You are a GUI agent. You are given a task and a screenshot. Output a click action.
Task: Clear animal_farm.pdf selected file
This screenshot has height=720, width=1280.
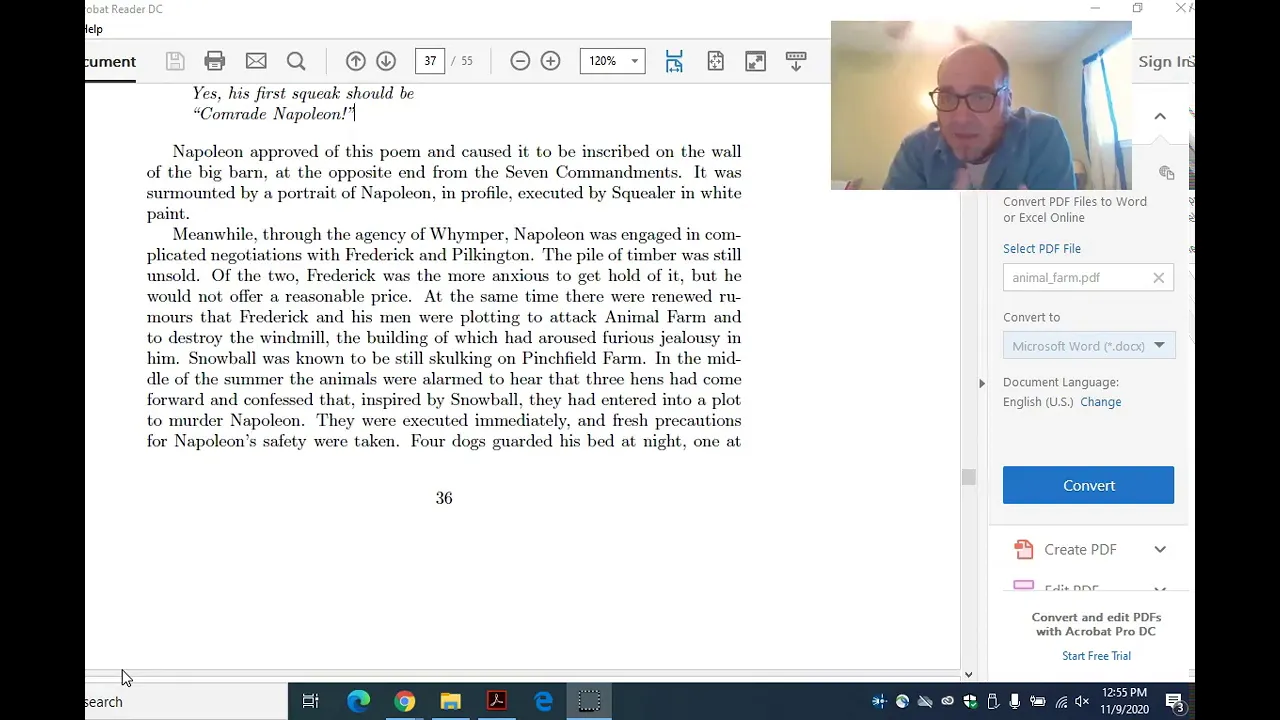tap(1158, 278)
